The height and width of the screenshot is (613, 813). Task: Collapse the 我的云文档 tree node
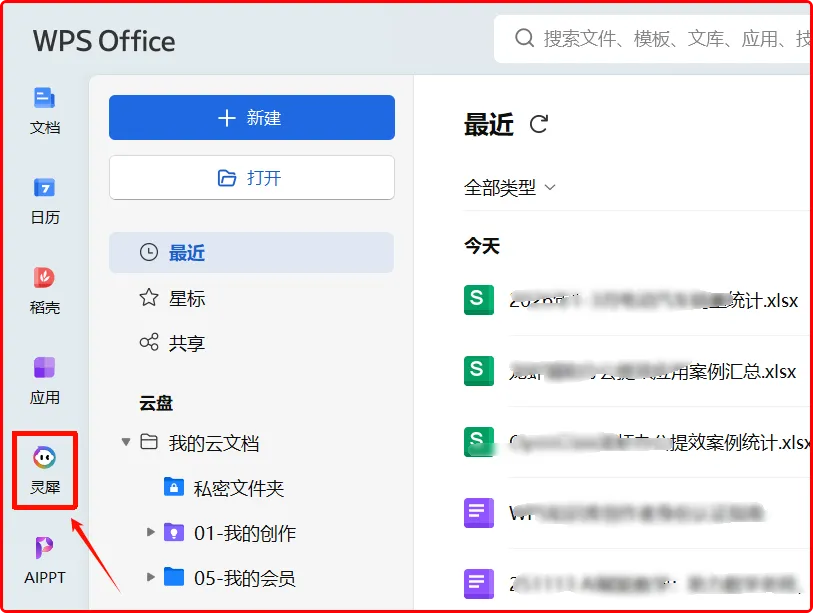pyautogui.click(x=126, y=442)
